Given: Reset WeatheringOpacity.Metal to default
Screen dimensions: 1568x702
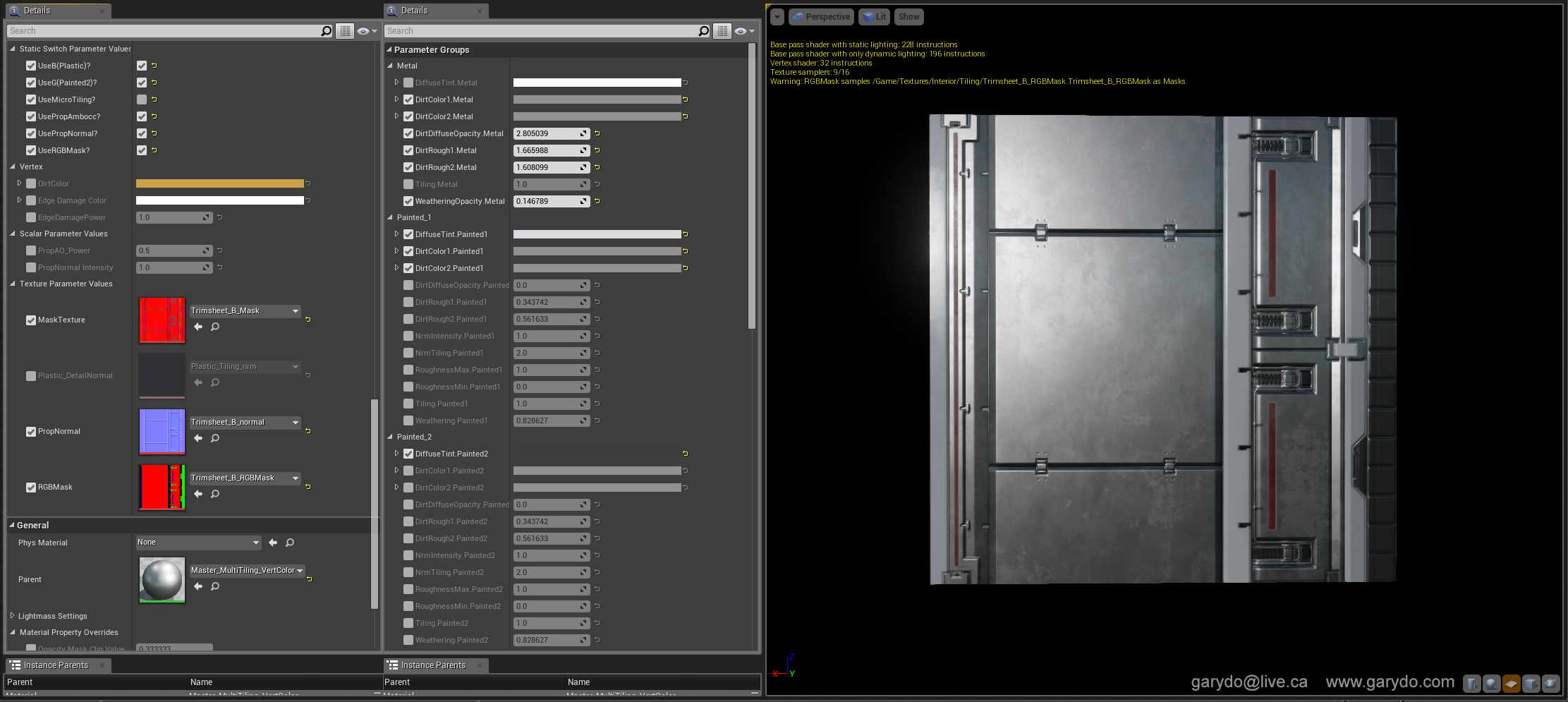Looking at the screenshot, I should pyautogui.click(x=597, y=201).
